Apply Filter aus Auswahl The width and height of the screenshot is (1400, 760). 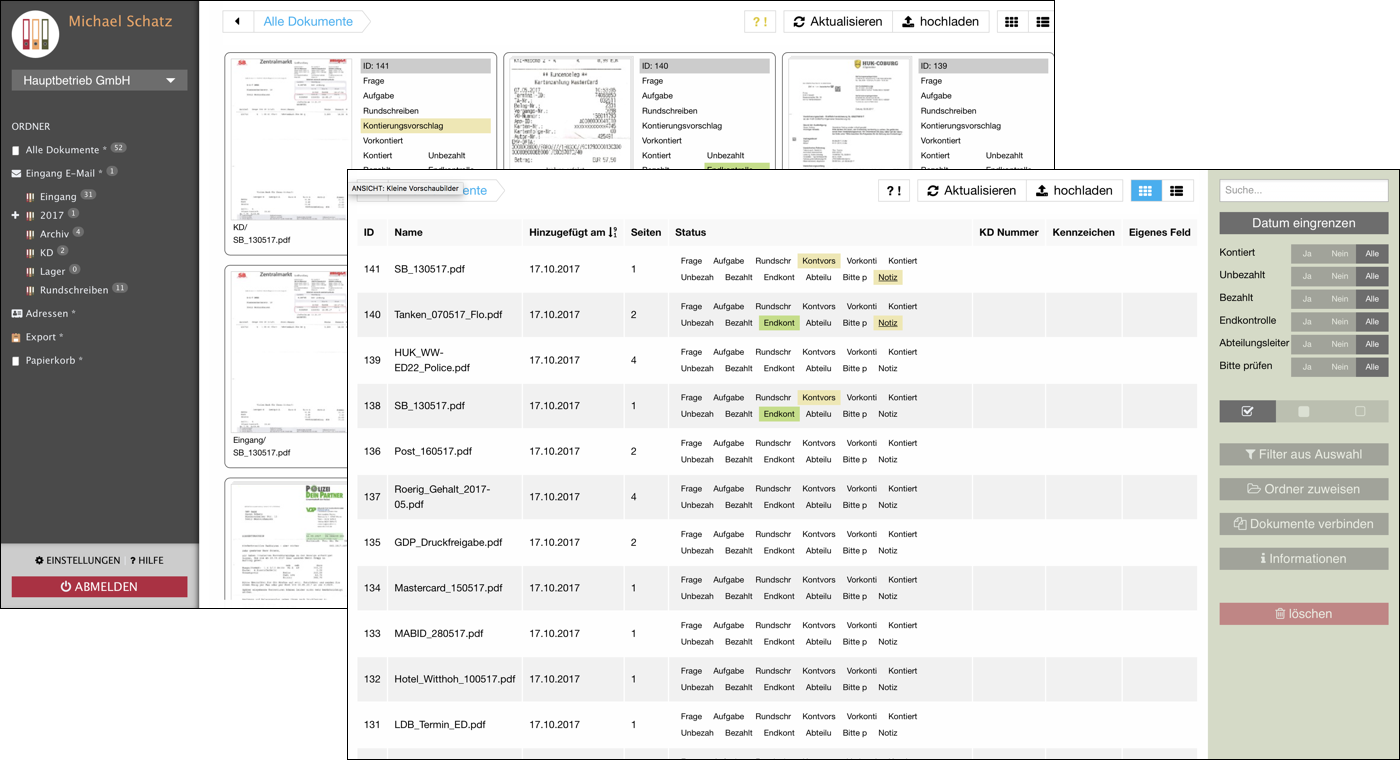[x=1303, y=454]
